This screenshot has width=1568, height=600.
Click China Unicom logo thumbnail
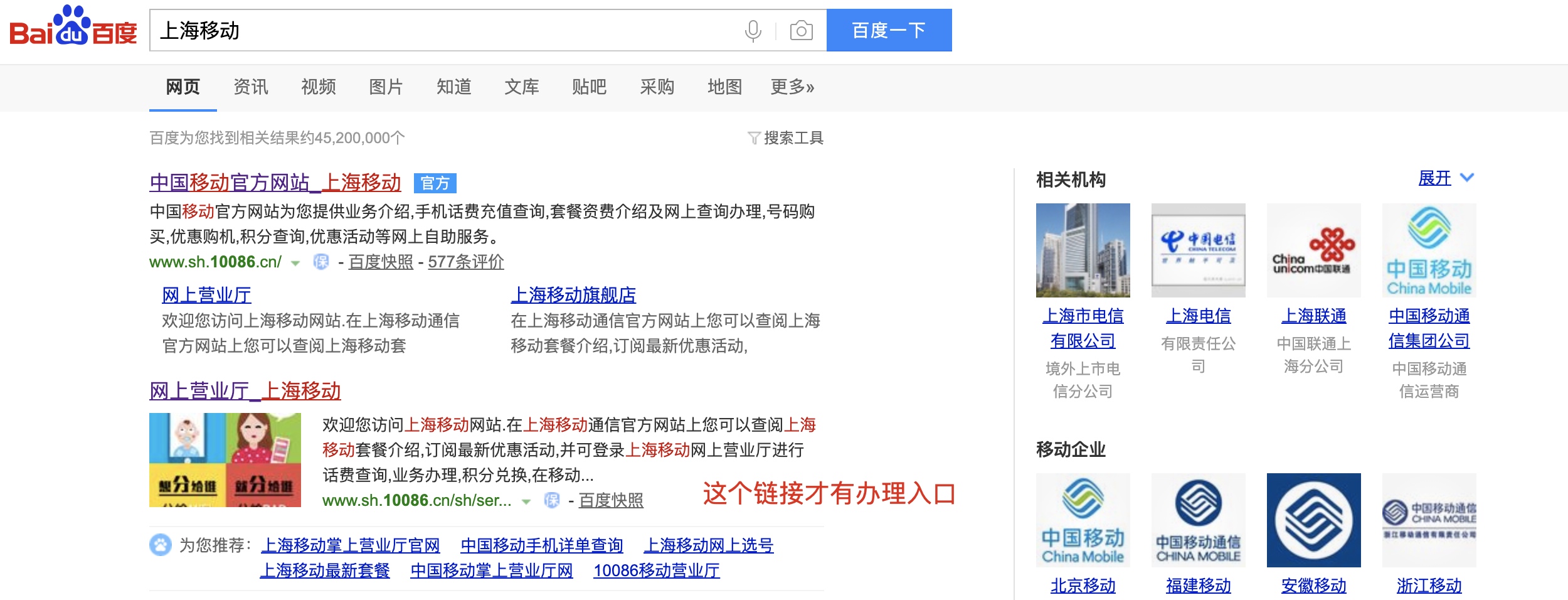click(1314, 250)
